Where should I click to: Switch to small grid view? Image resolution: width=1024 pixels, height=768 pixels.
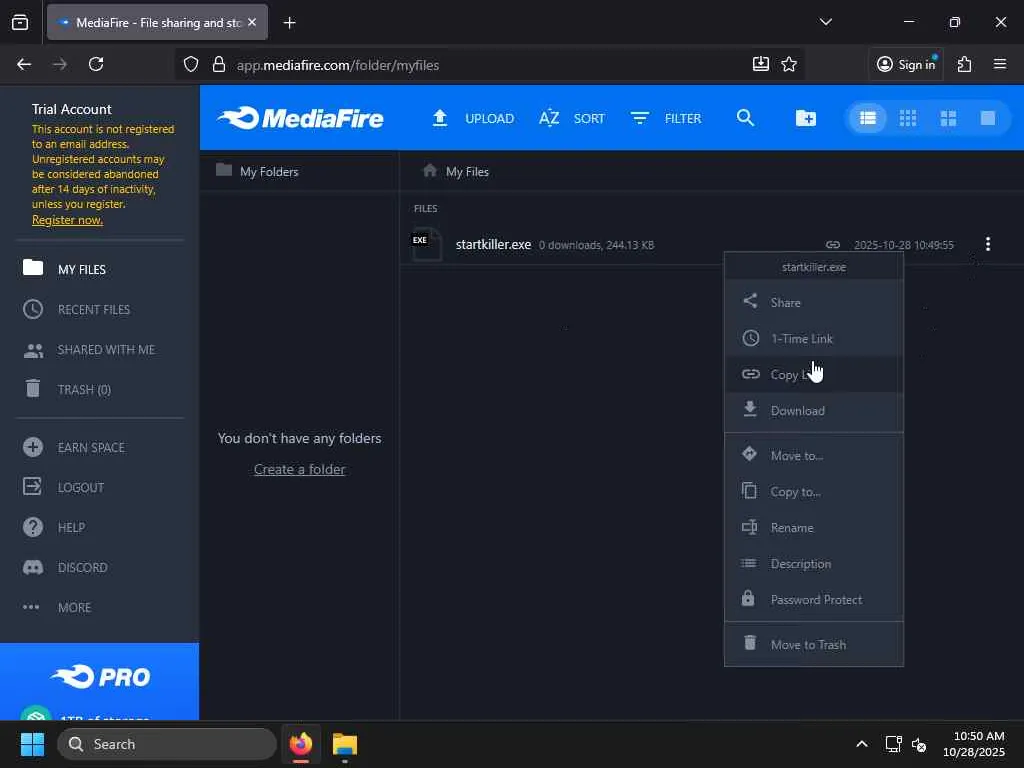908,118
